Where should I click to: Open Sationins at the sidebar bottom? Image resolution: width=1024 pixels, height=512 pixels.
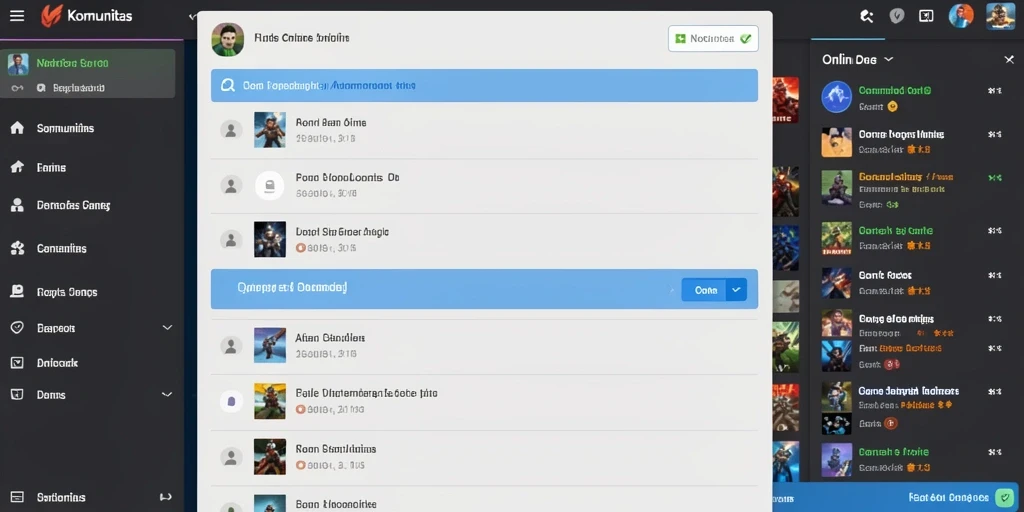61,497
